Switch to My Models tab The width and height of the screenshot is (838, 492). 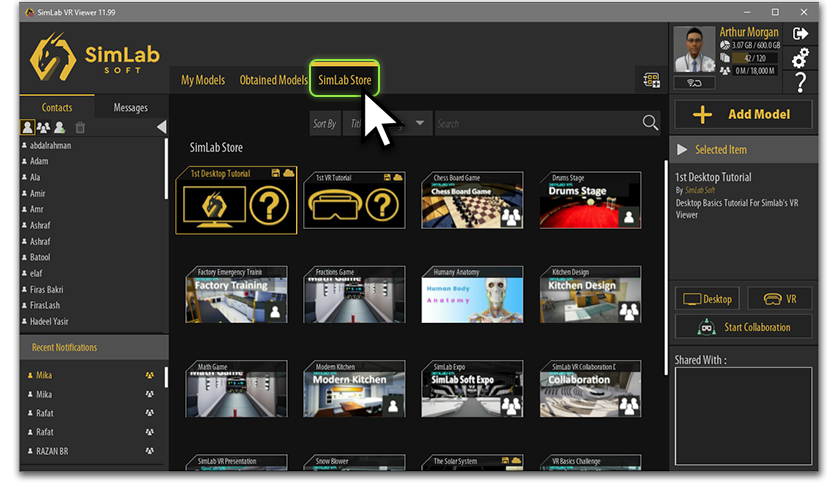203,80
